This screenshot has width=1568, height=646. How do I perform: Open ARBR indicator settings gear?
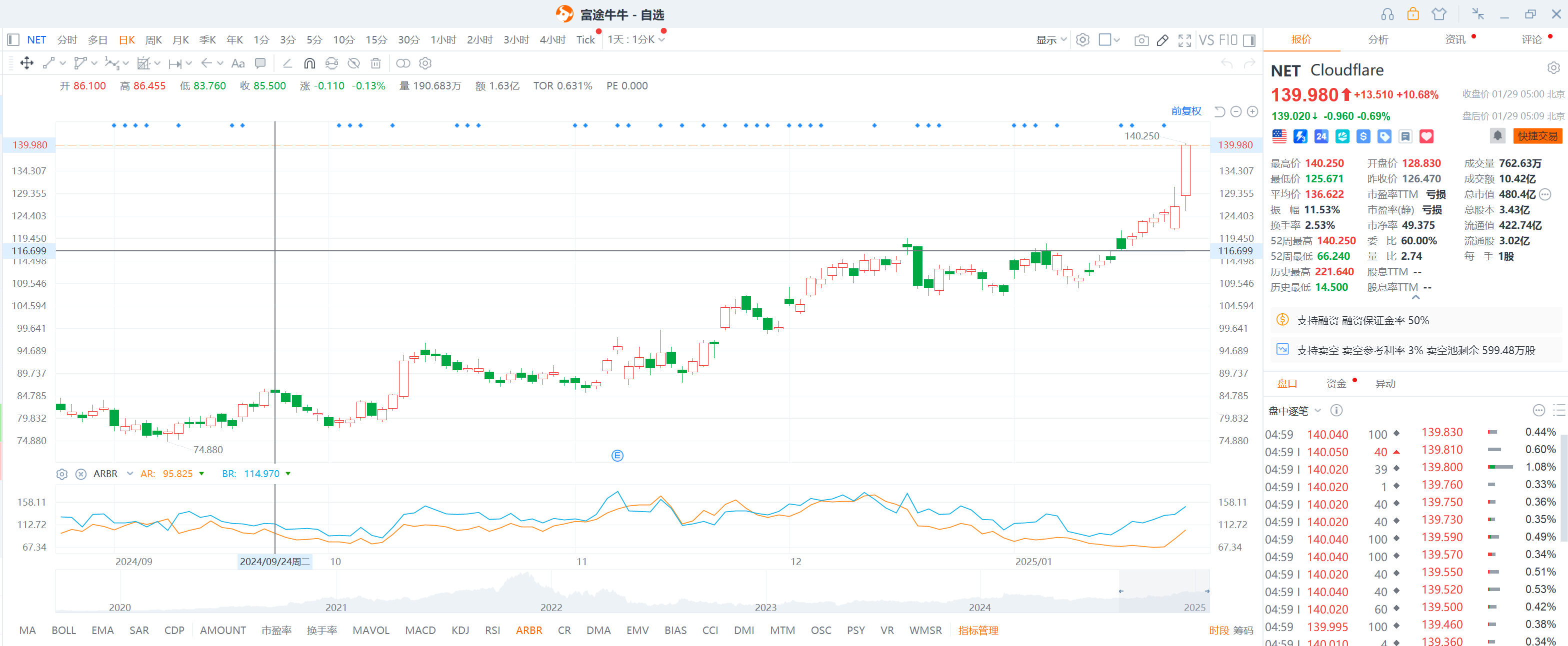[61, 474]
